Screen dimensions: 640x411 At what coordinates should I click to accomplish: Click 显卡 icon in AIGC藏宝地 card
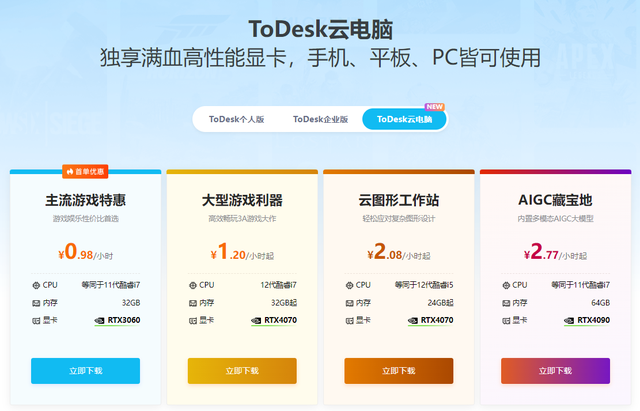pos(506,321)
